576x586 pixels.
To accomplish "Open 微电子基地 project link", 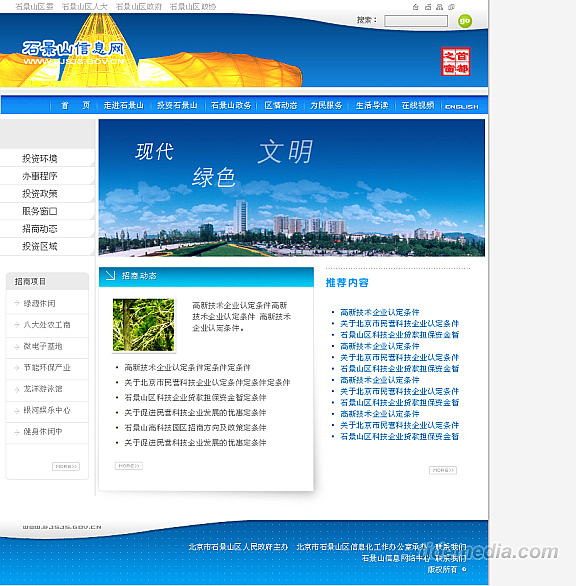I will pos(43,346).
